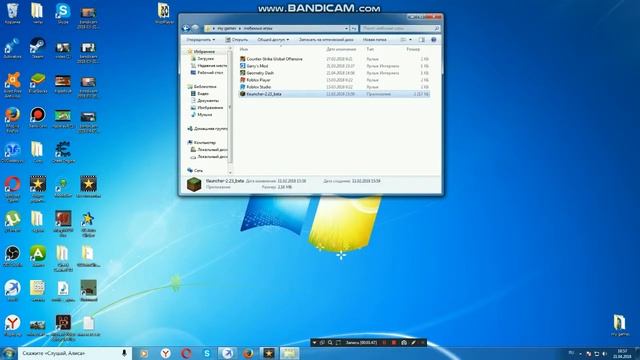Open the Cheat Engine desktop shortcut
Image resolution: width=640 pixels, height=360 pixels.
pyautogui.click(x=63, y=152)
